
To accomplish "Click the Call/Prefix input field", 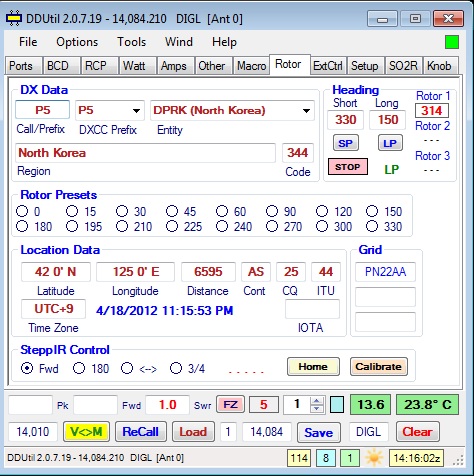I will coord(42,110).
